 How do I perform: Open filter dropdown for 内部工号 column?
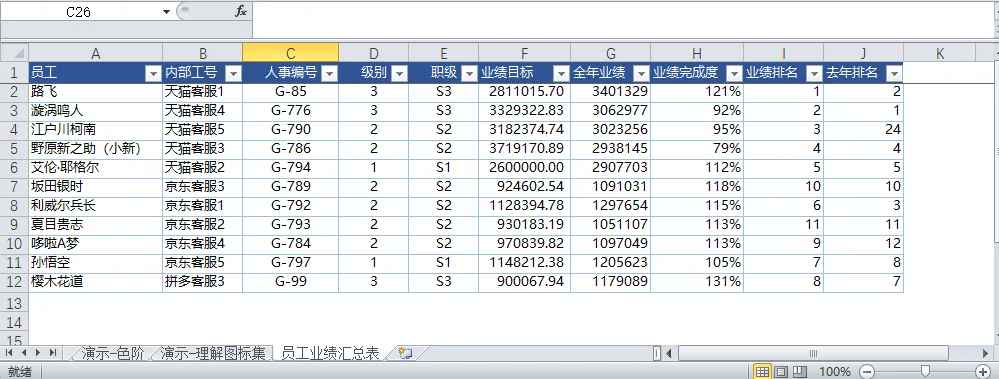(234, 73)
